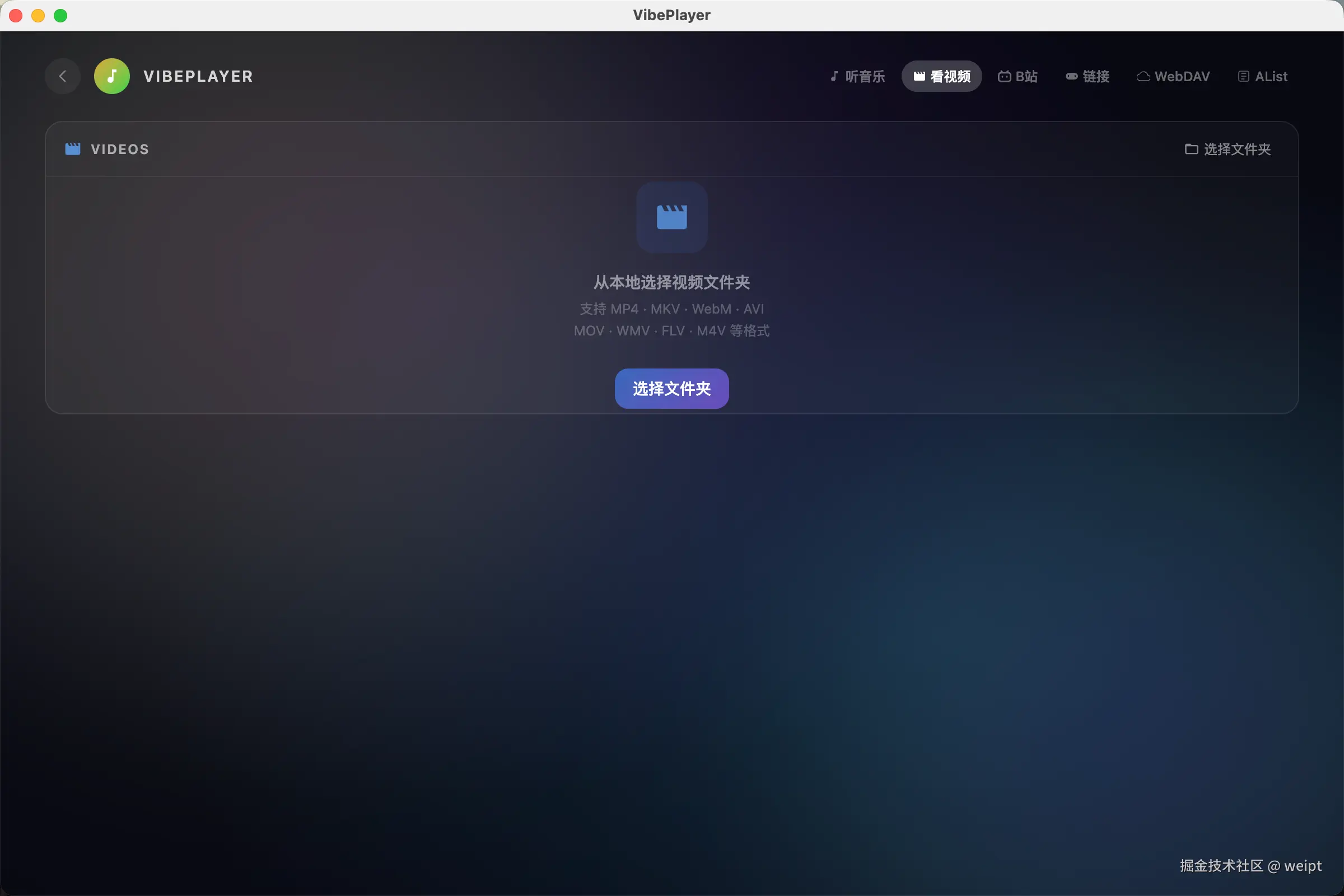Open the B站 tab
The width and height of the screenshot is (1344, 896).
[x=1026, y=76]
